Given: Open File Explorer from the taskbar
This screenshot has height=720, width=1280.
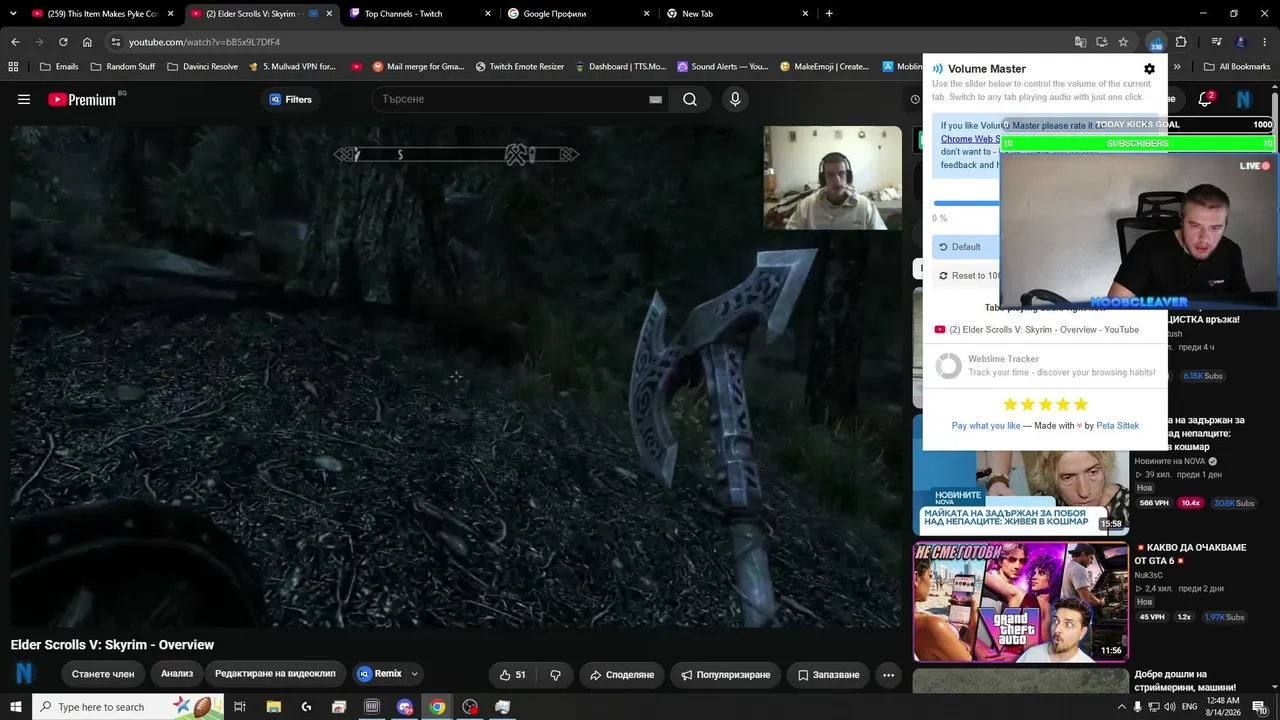Looking at the screenshot, I should click(x=273, y=707).
